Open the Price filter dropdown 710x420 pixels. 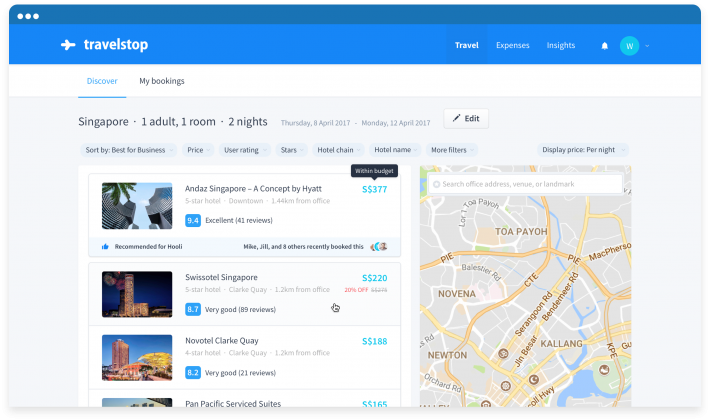point(198,150)
